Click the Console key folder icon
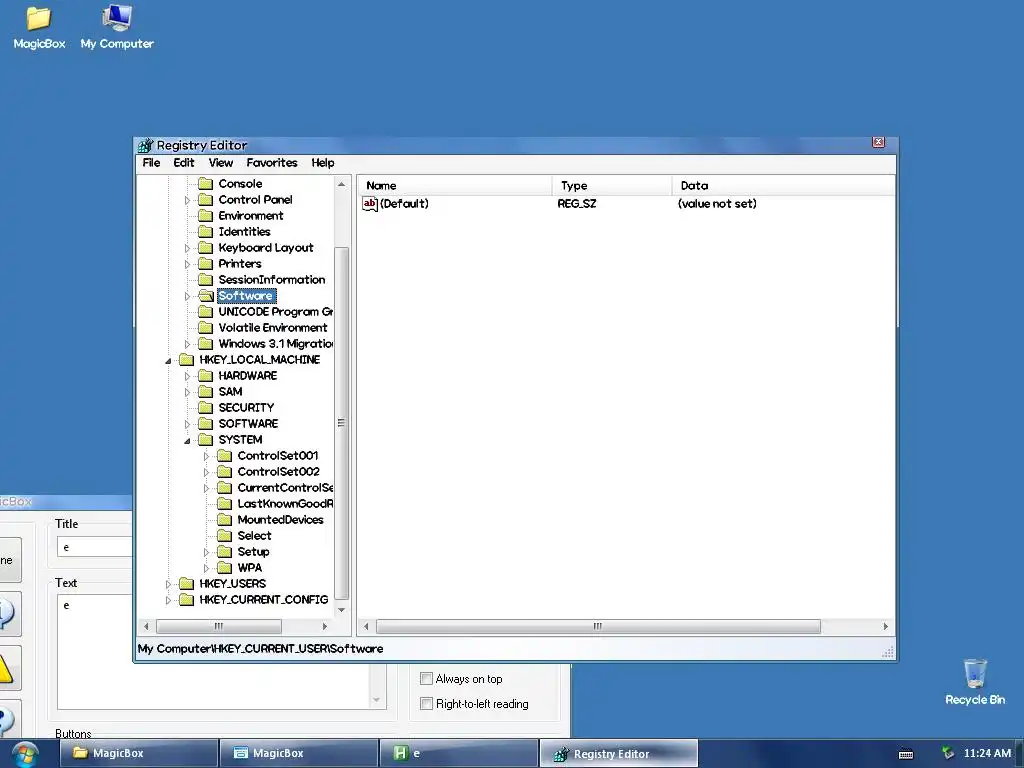This screenshot has width=1024, height=768. coord(206,184)
